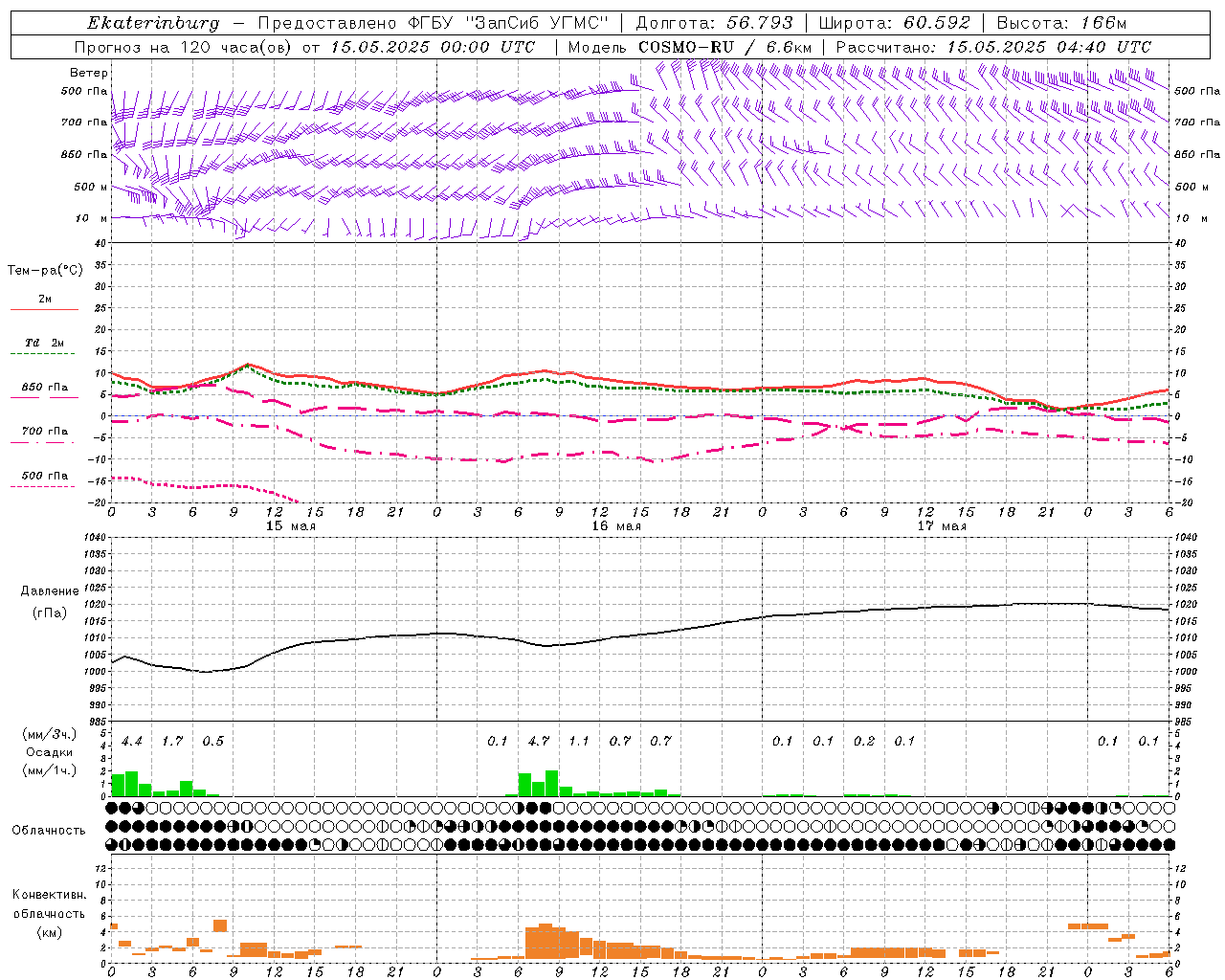Click the (мм/1ч.) units label

(50, 770)
